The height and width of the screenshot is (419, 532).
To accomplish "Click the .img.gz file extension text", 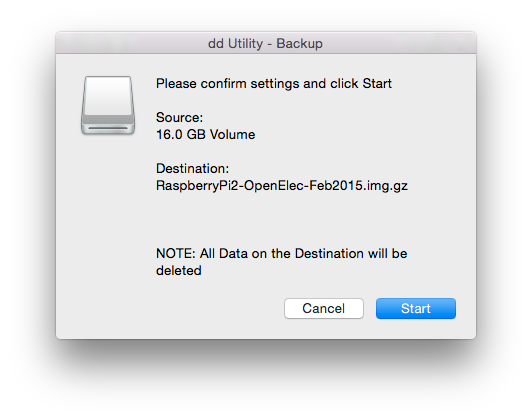I will pos(385,186).
